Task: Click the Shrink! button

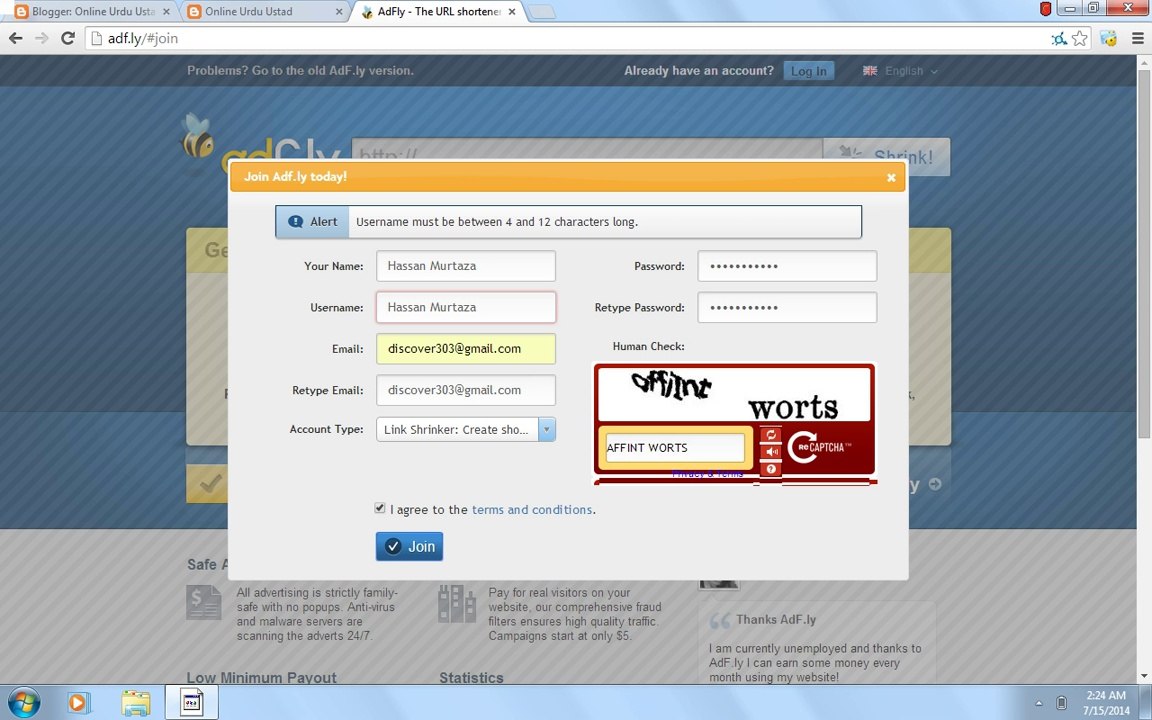Action: click(x=887, y=156)
